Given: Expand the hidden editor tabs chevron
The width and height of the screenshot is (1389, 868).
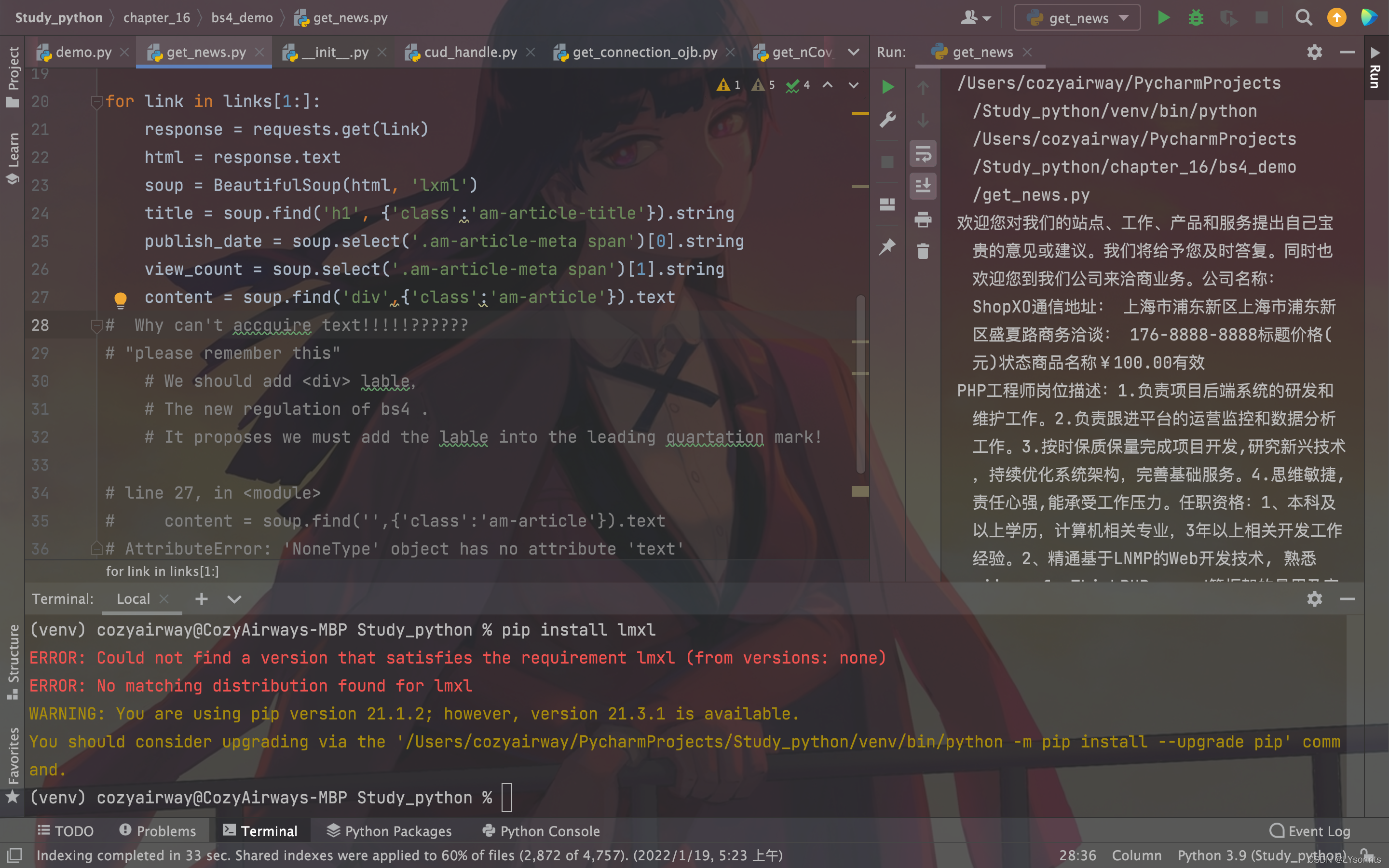Looking at the screenshot, I should coord(854,52).
